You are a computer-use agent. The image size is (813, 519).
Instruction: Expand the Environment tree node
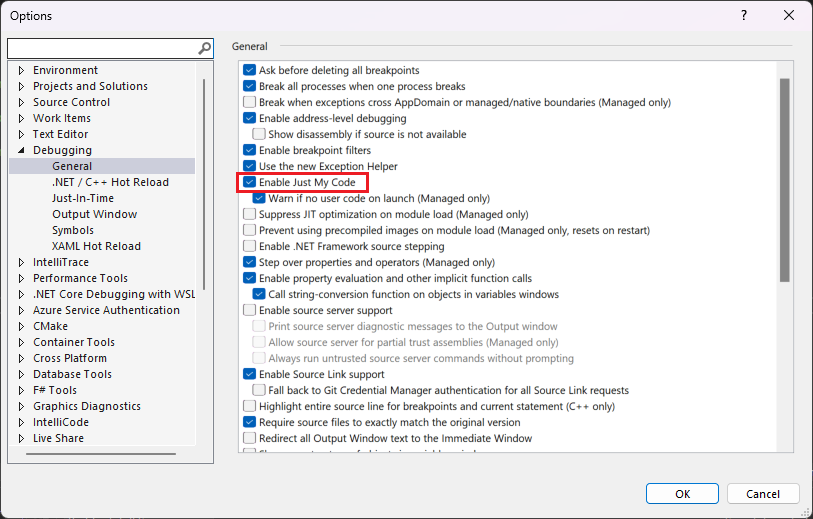pyautogui.click(x=21, y=70)
